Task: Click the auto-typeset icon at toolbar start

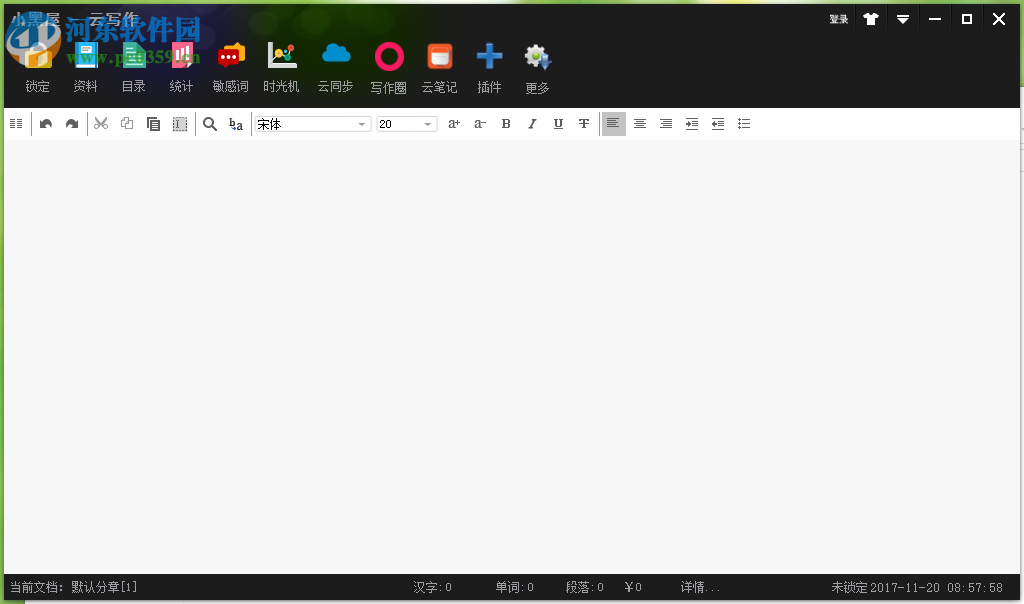Action: point(16,123)
